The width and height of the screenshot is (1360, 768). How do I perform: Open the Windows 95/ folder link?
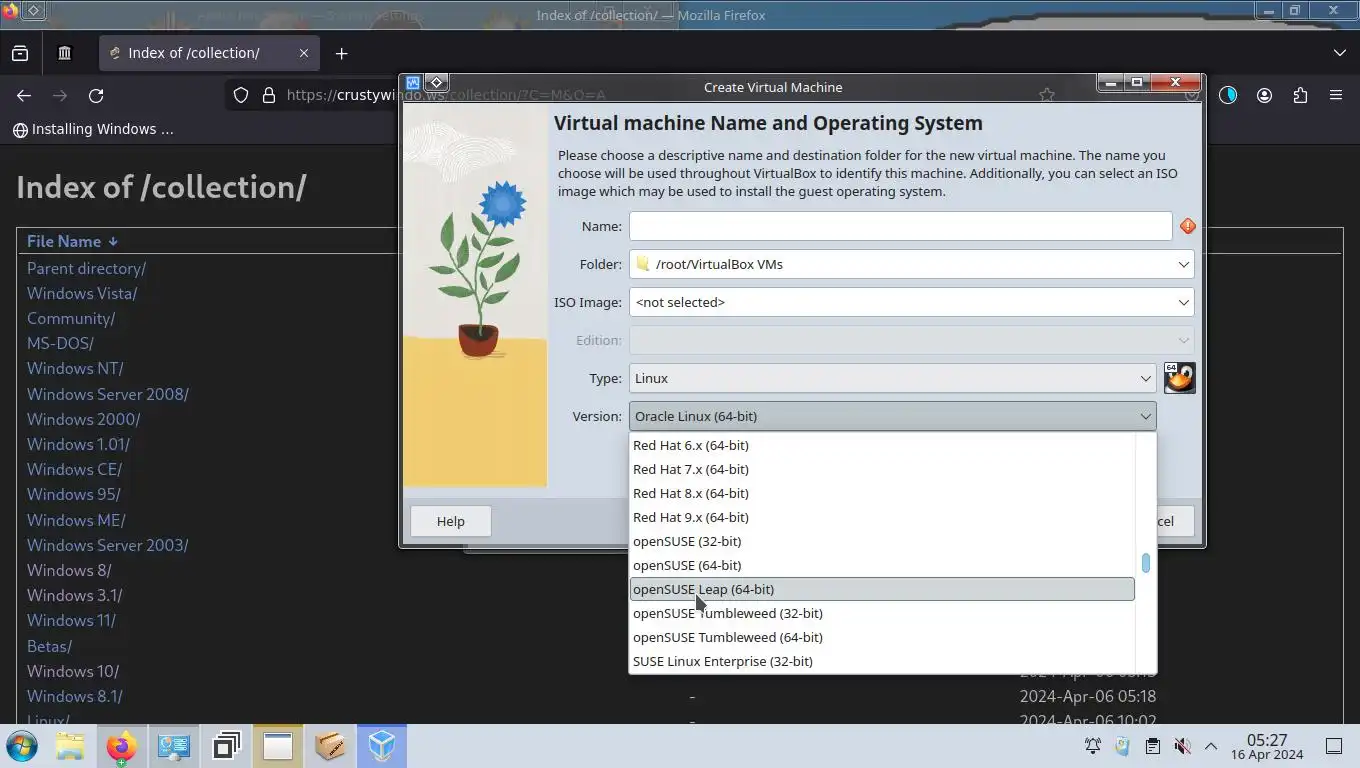(73, 494)
